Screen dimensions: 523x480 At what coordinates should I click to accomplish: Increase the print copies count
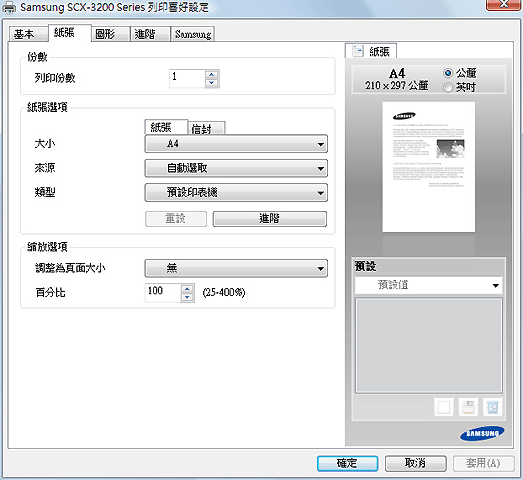[211, 74]
